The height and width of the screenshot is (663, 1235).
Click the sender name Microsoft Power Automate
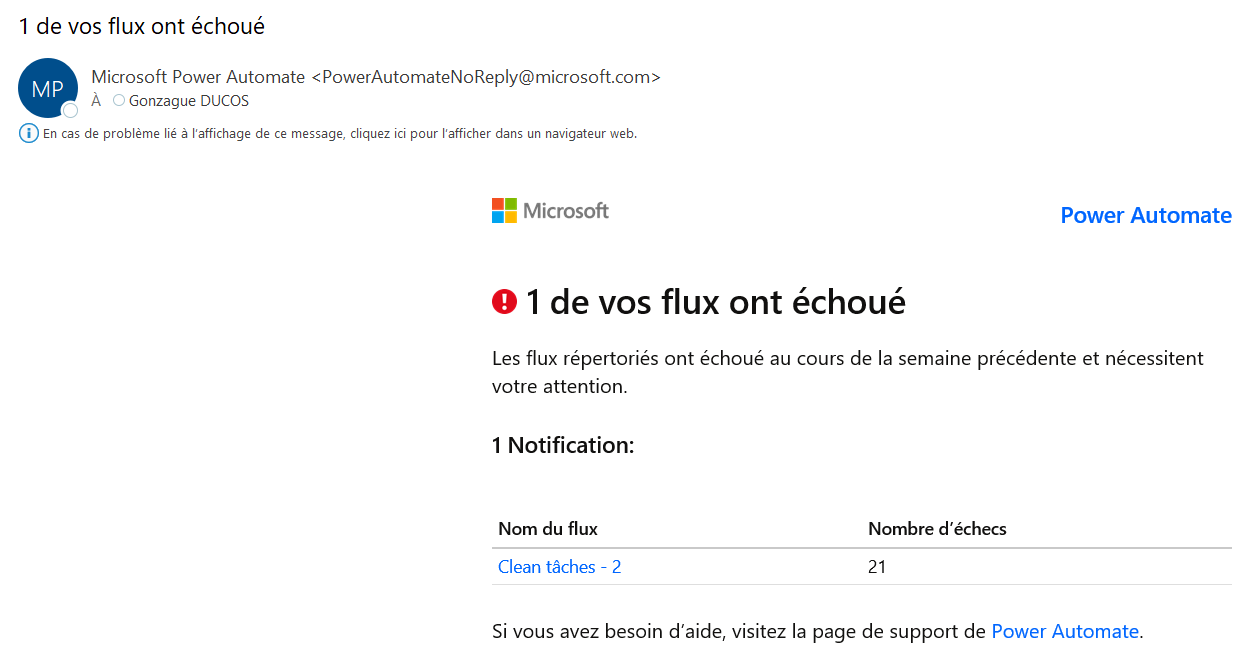pos(198,77)
